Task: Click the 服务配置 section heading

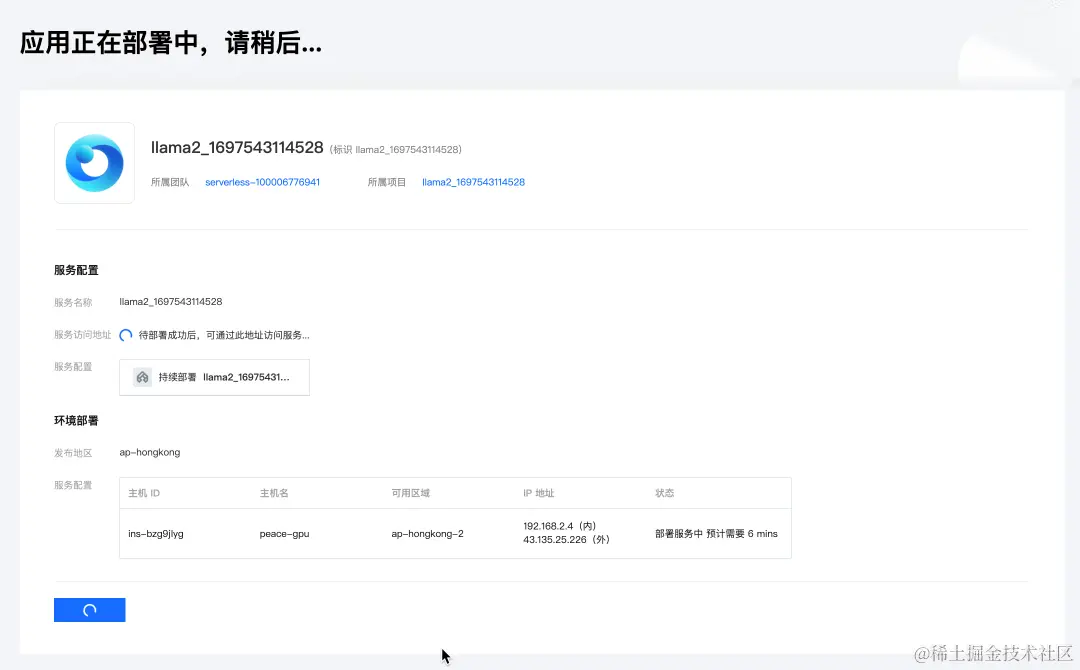Action: (76, 270)
